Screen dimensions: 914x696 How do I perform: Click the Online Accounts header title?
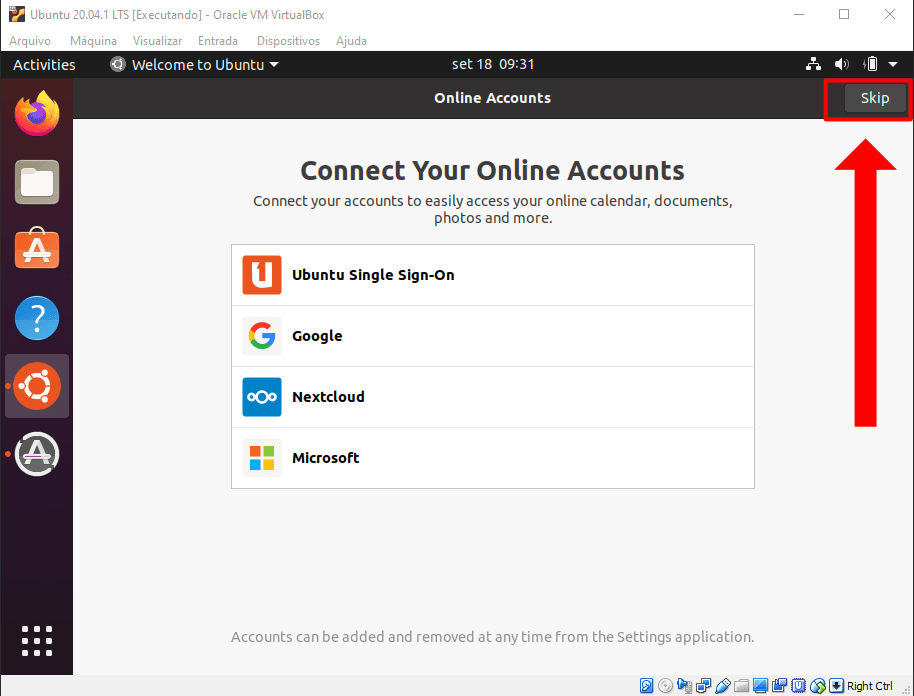point(493,98)
